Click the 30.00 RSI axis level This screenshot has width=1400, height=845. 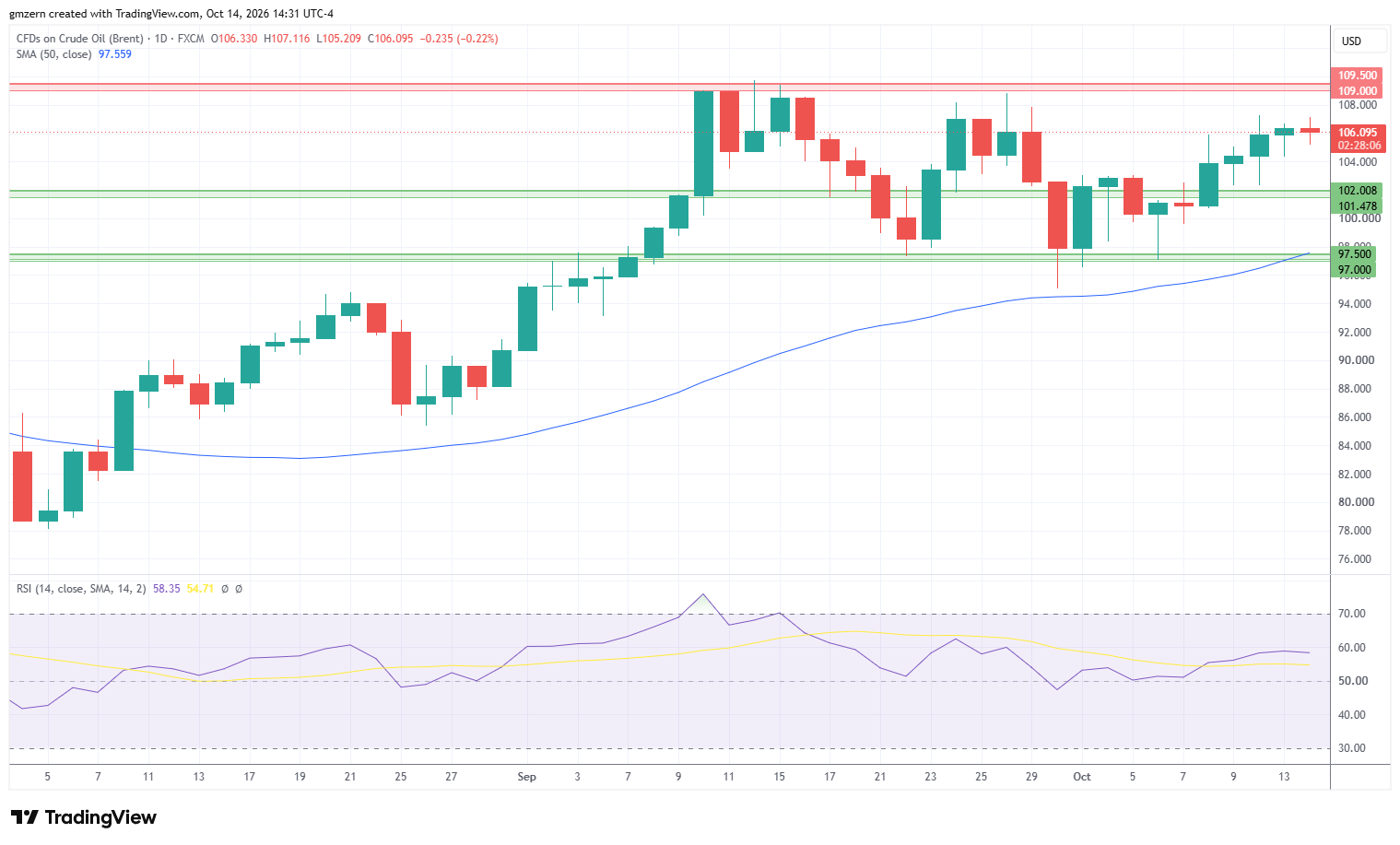(1352, 748)
